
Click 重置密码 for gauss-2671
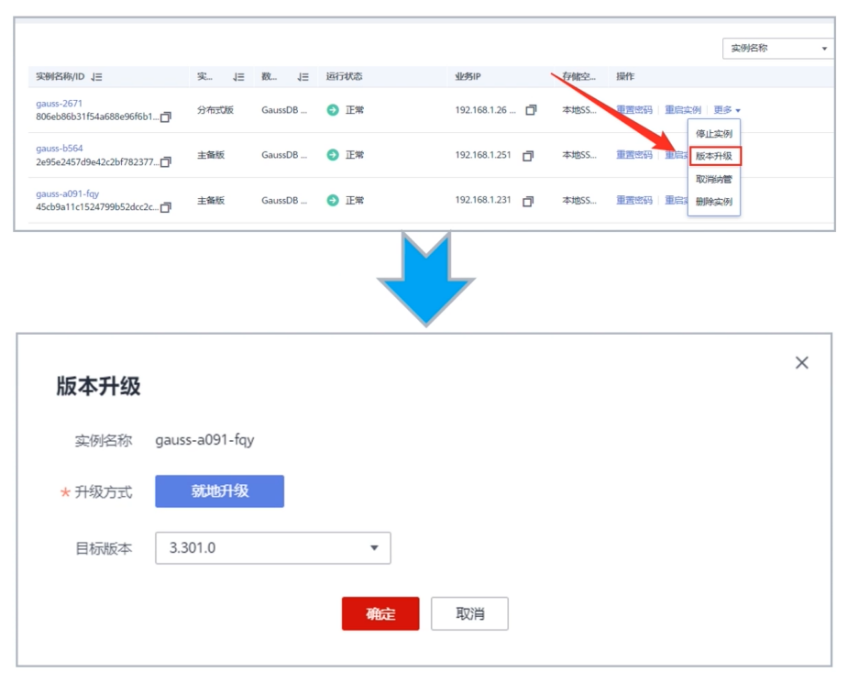[634, 110]
